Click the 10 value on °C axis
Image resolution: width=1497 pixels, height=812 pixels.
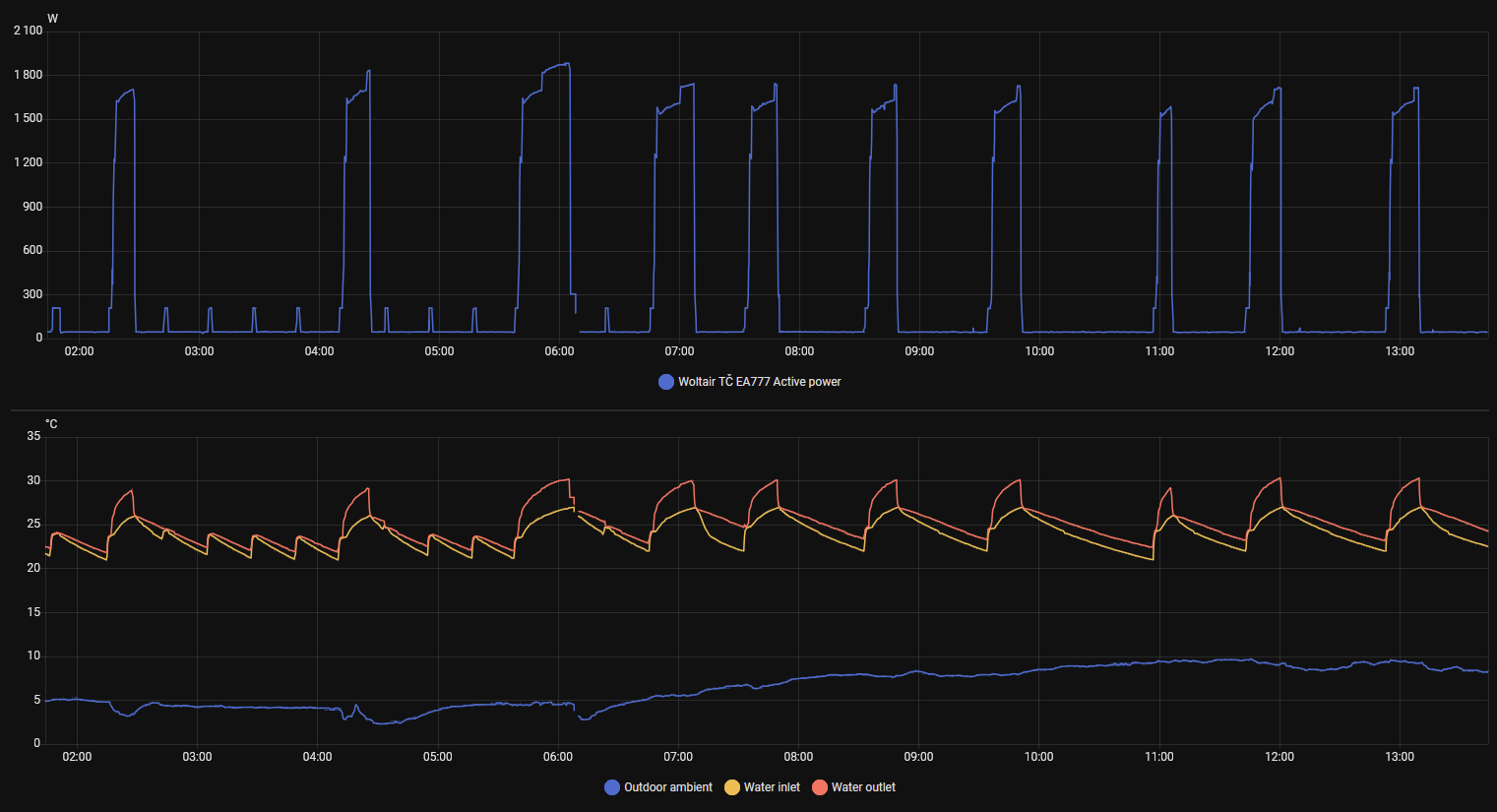tap(33, 656)
